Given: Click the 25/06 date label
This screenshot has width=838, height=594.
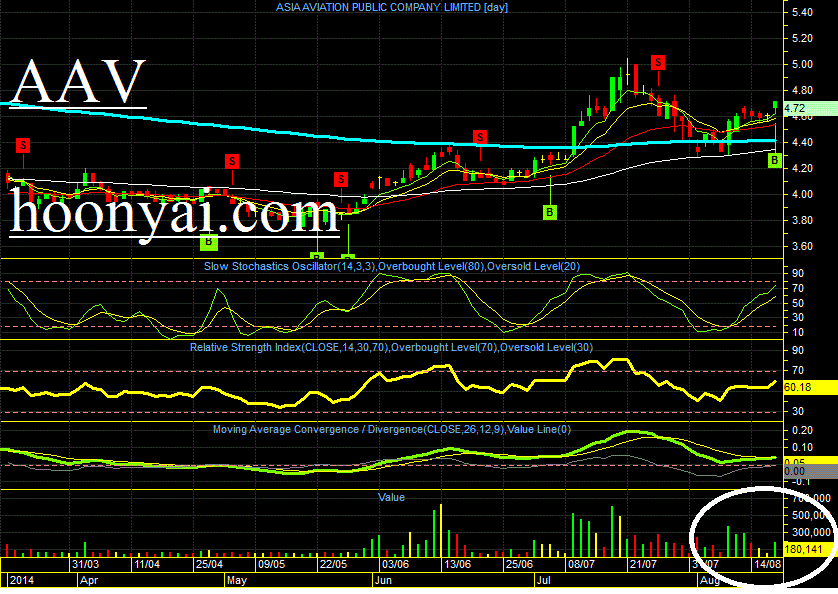Looking at the screenshot, I should [x=519, y=564].
